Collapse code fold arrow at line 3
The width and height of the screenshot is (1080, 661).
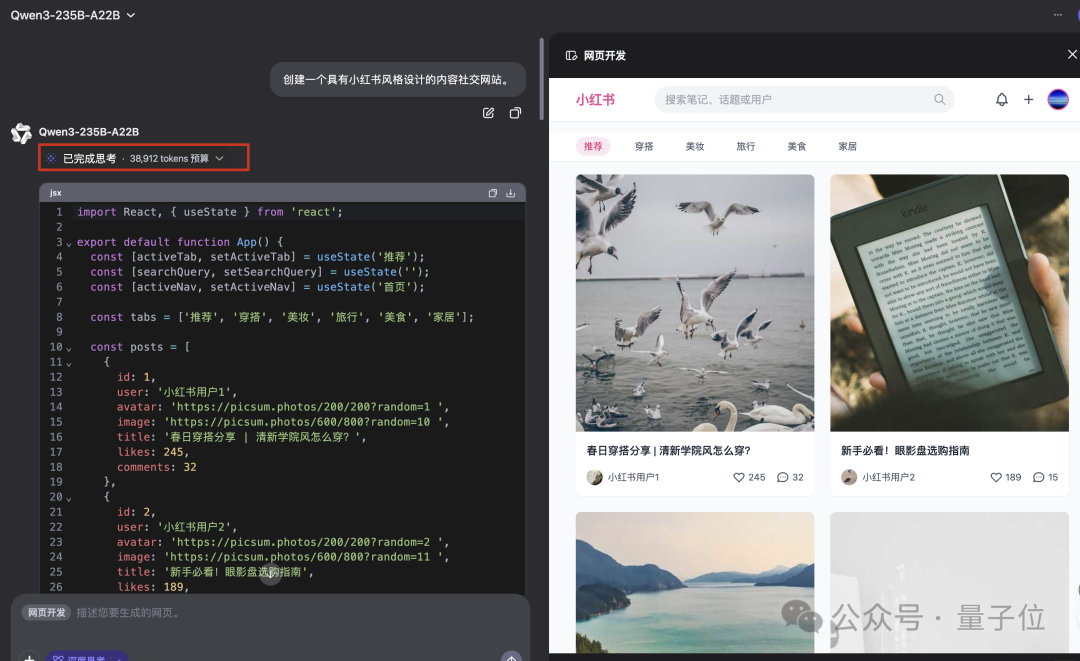[69, 243]
